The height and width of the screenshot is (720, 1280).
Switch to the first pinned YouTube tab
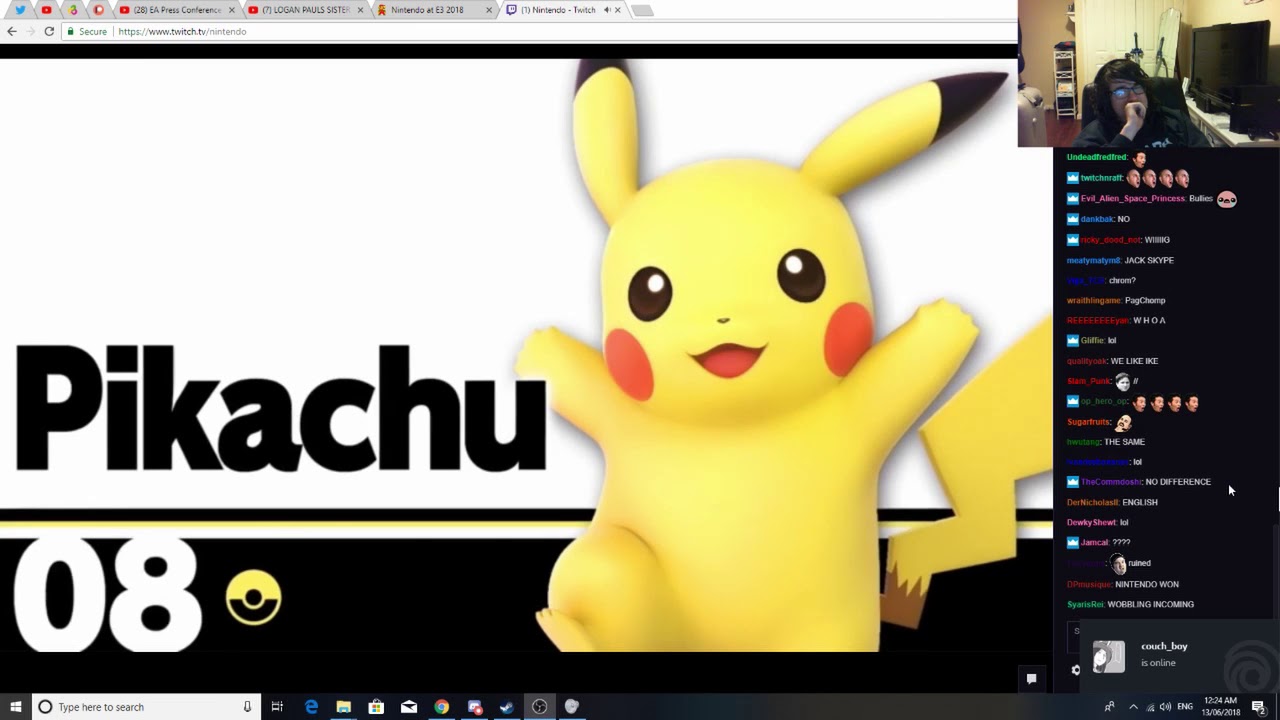click(46, 10)
